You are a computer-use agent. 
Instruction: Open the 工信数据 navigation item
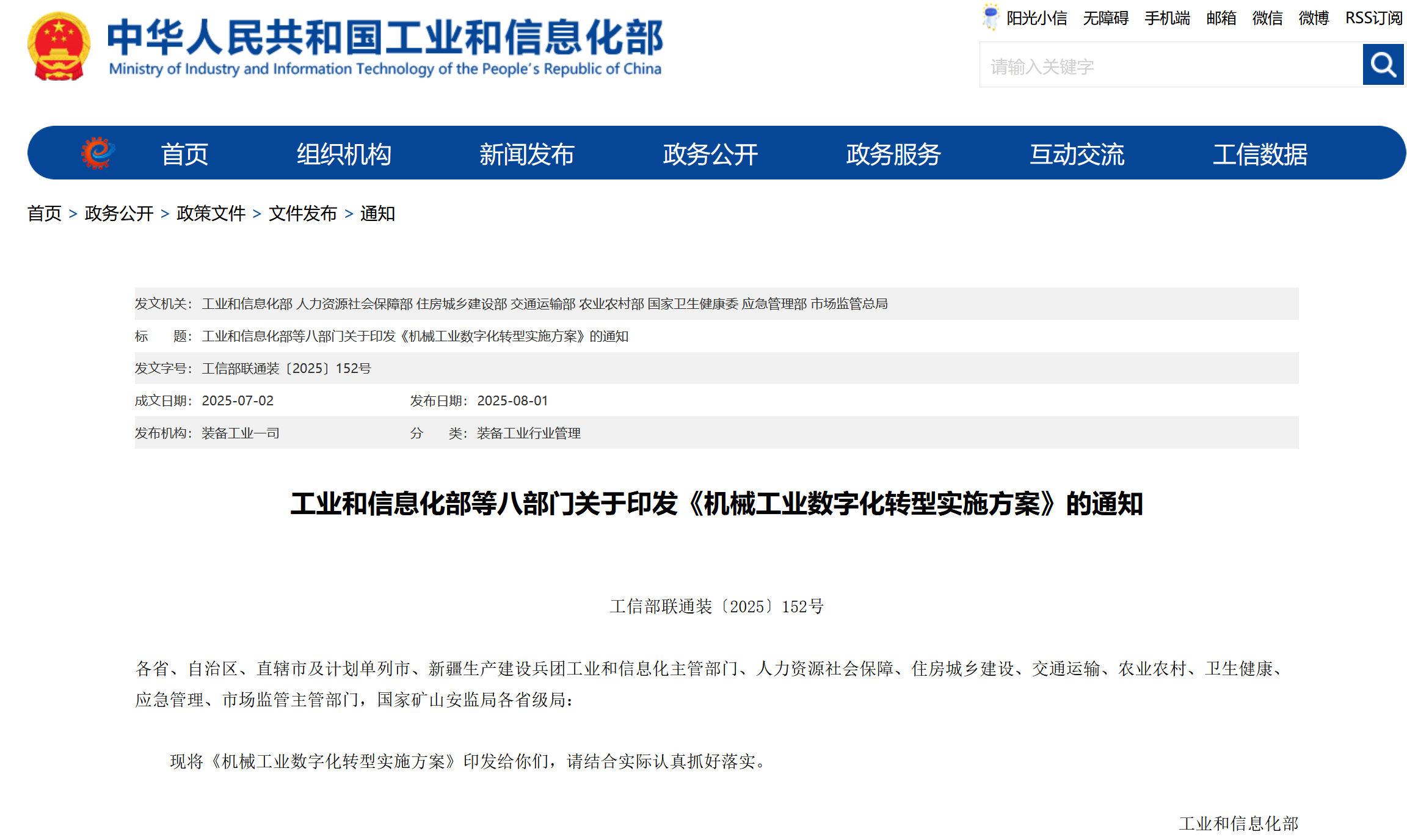pos(1260,154)
